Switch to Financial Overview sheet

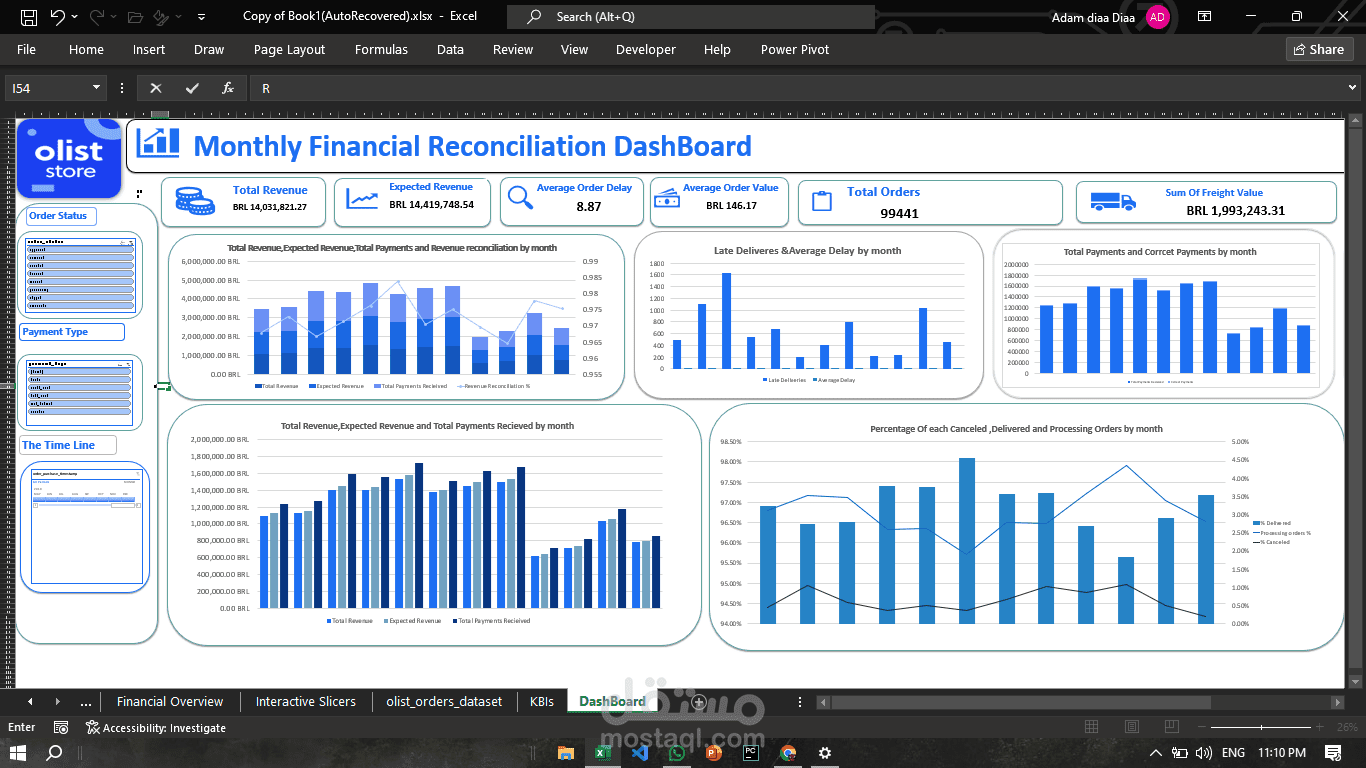170,702
